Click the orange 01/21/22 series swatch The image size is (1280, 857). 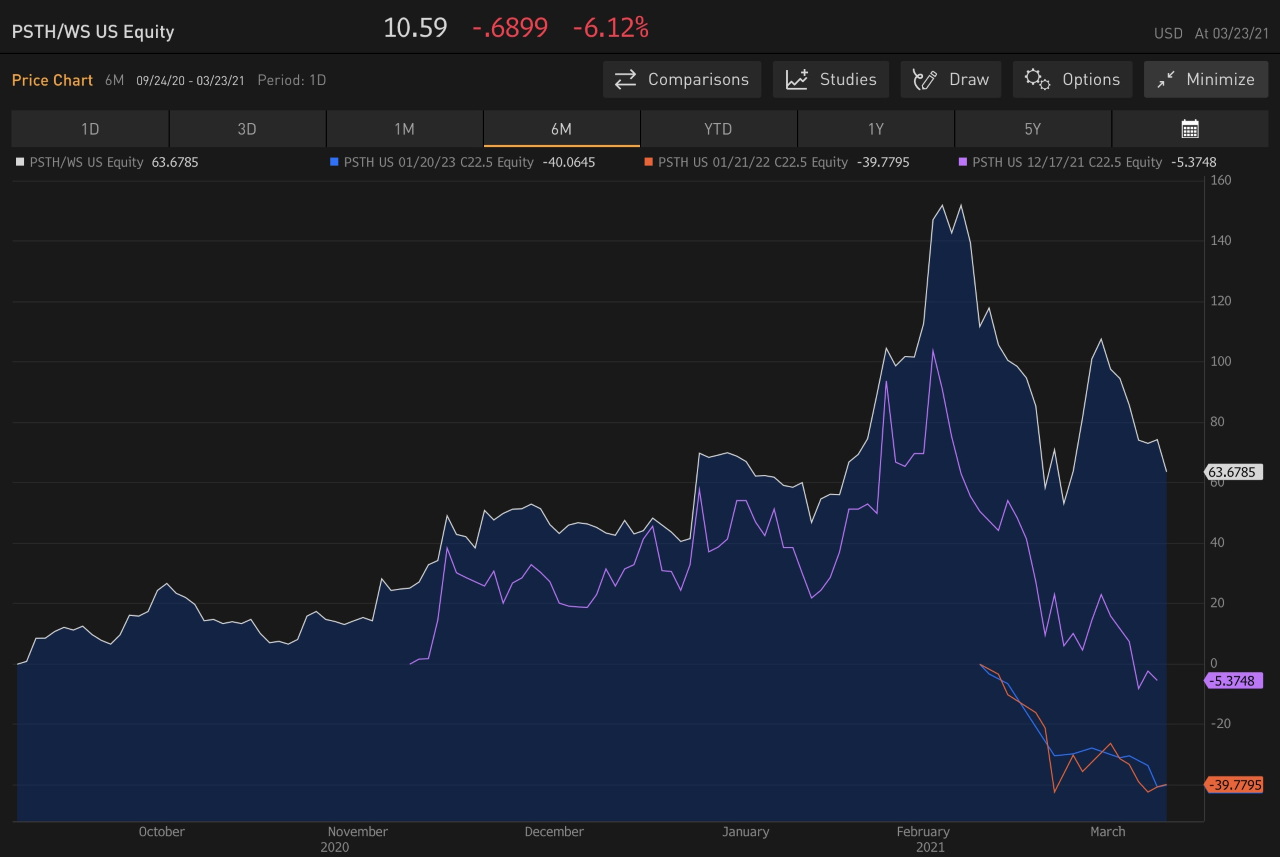[648, 162]
